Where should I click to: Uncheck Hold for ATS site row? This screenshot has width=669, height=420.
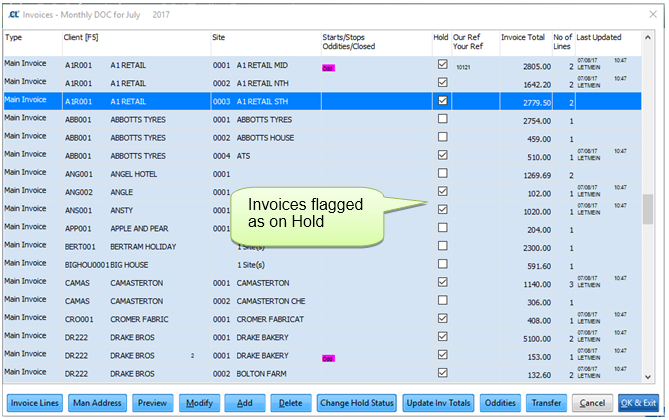(x=442, y=155)
